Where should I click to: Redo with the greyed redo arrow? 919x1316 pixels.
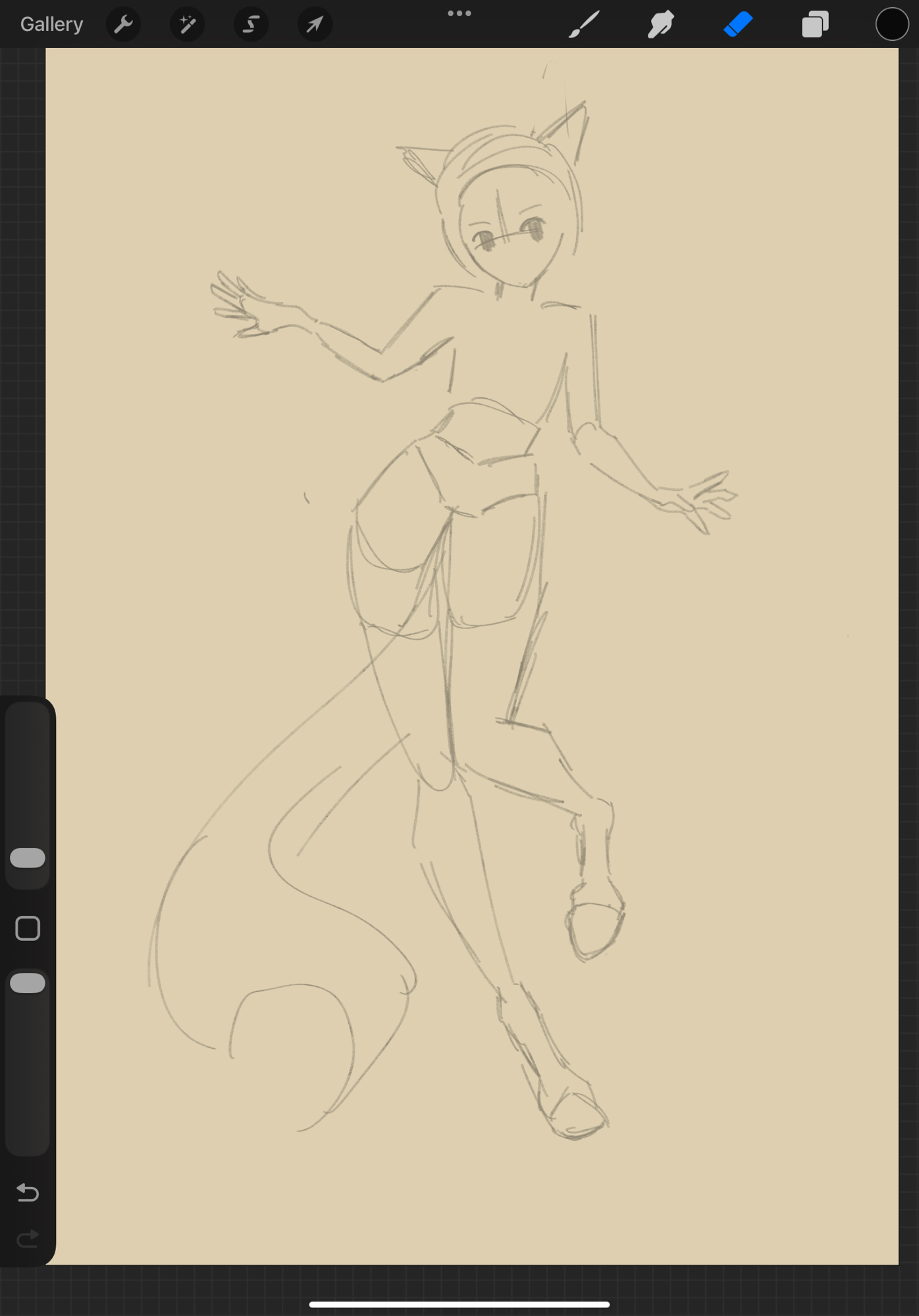[x=28, y=1240]
